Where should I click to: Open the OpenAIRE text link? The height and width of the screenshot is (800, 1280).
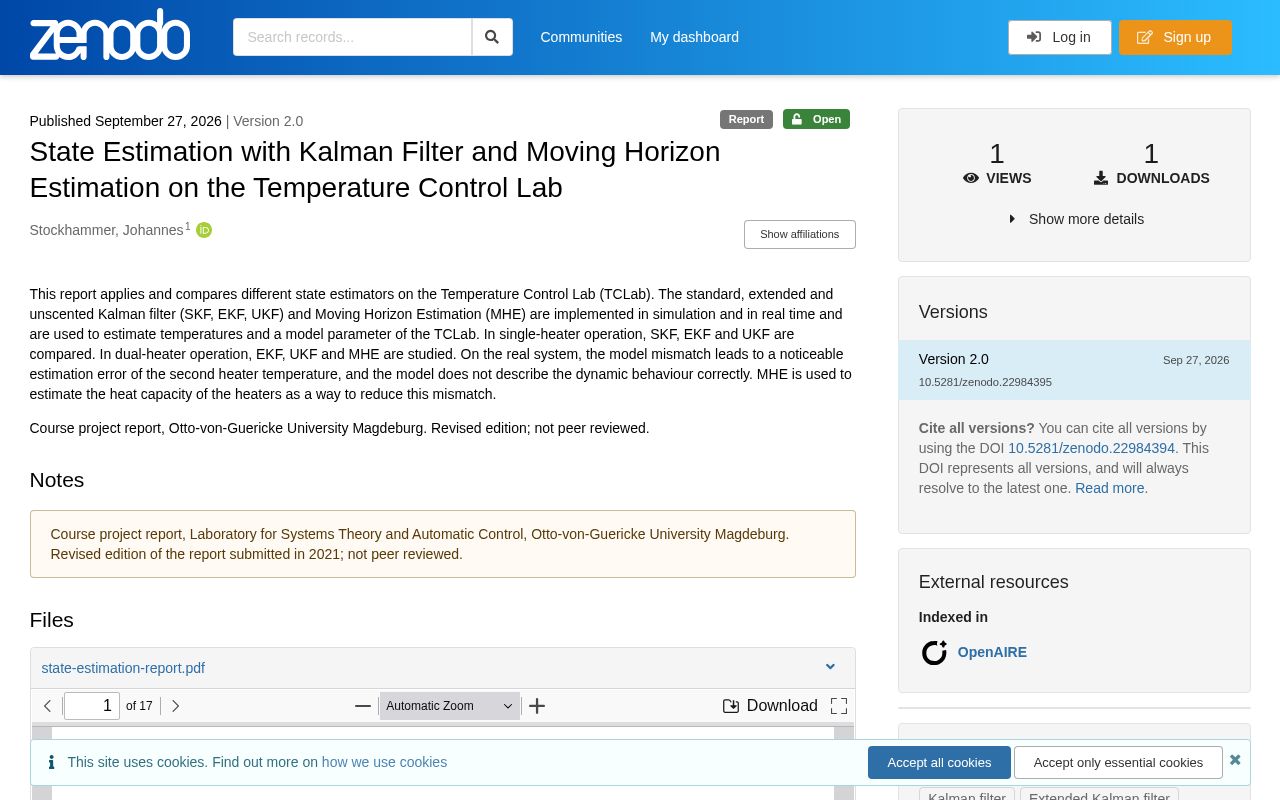992,652
